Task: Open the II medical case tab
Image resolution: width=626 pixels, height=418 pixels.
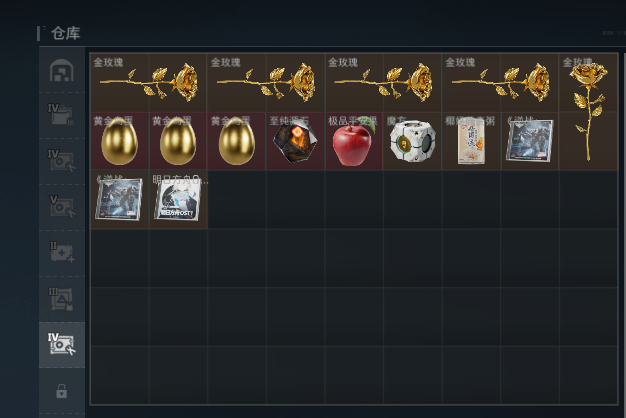Action: pyautogui.click(x=61, y=253)
